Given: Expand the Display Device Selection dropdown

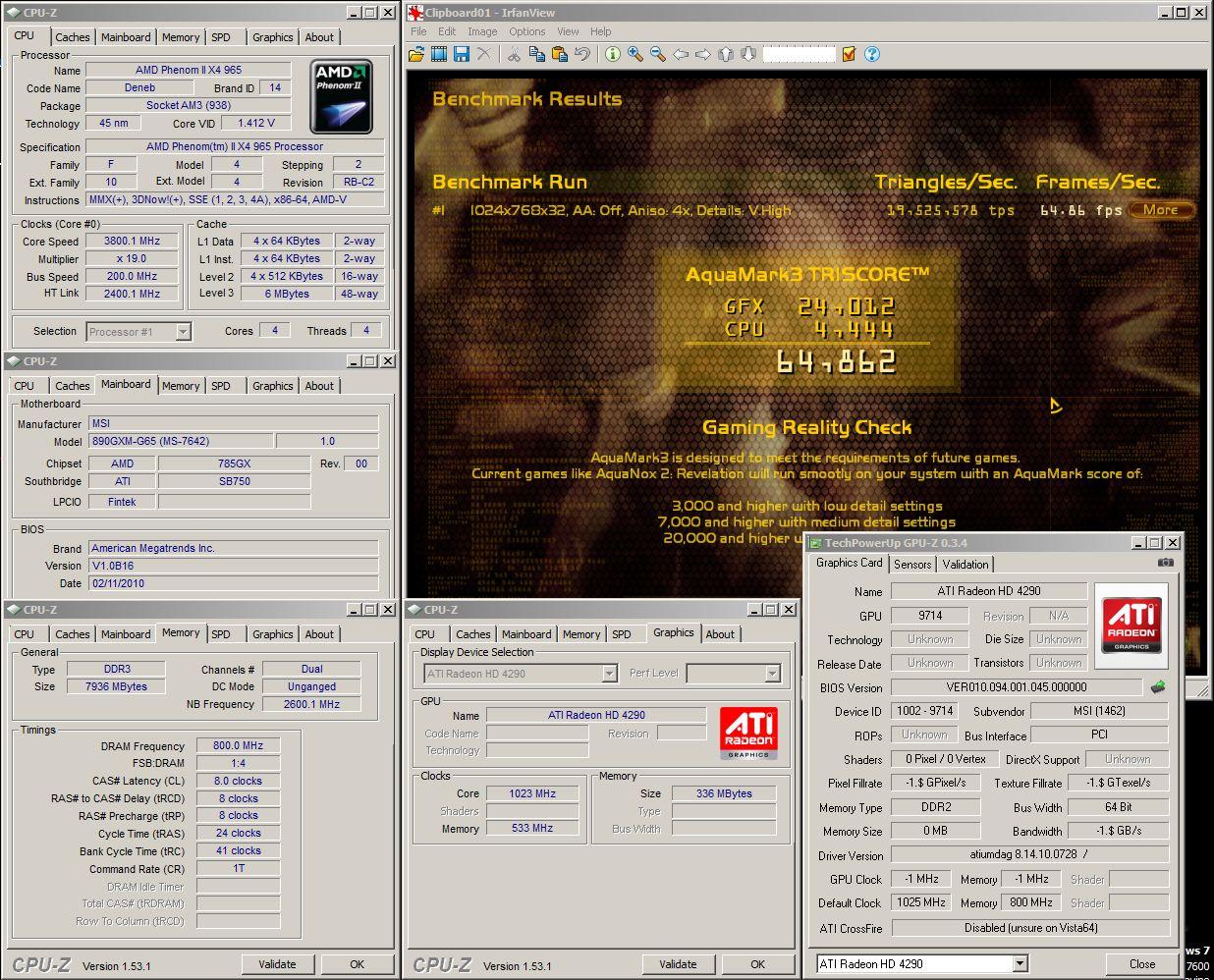Looking at the screenshot, I should (609, 674).
